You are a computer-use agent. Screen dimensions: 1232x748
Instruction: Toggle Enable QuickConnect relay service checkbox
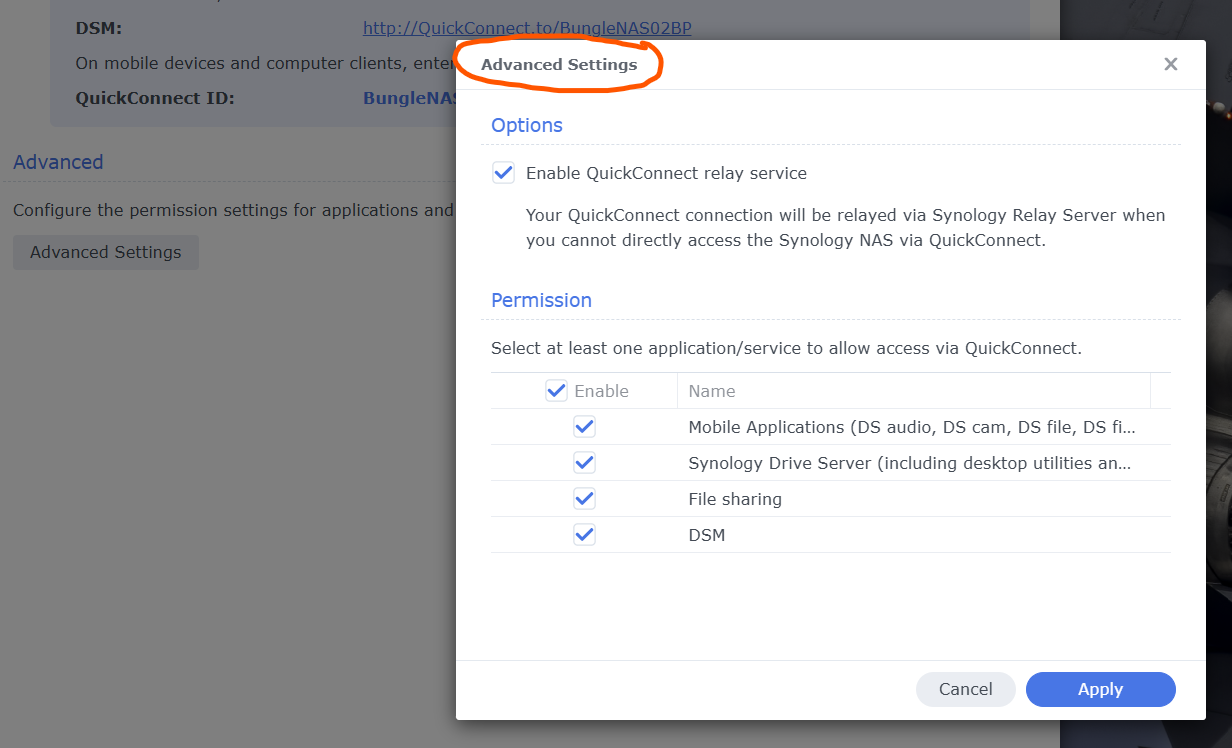(x=503, y=173)
